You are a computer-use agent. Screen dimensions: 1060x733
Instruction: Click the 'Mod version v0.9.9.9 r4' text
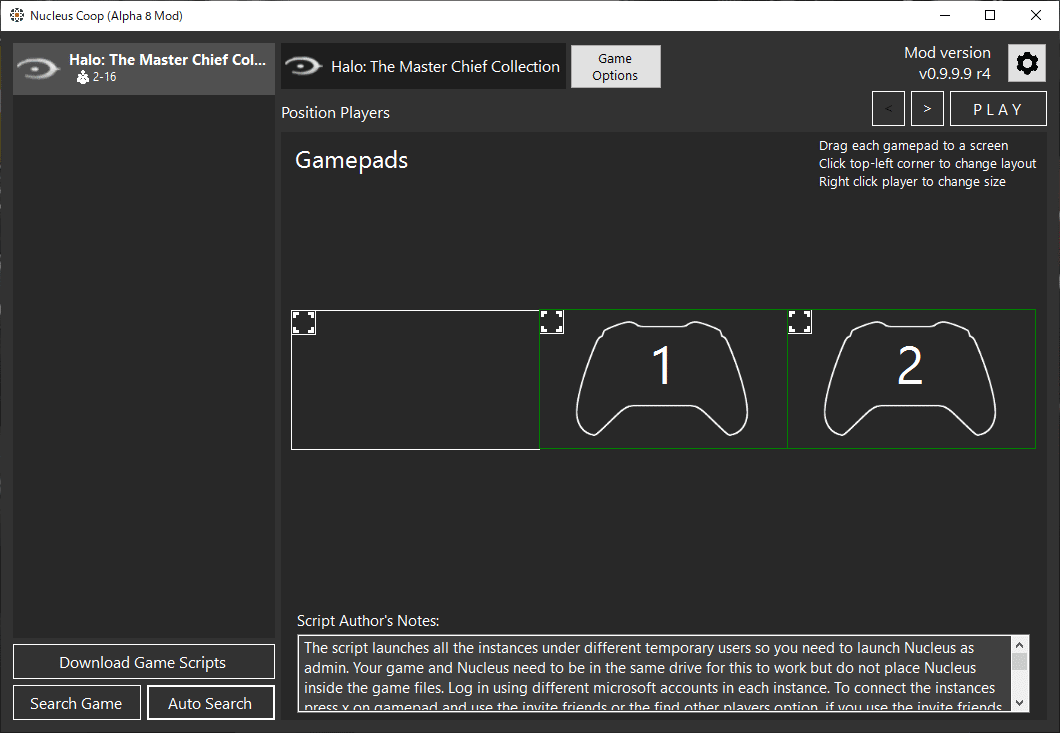coord(947,63)
